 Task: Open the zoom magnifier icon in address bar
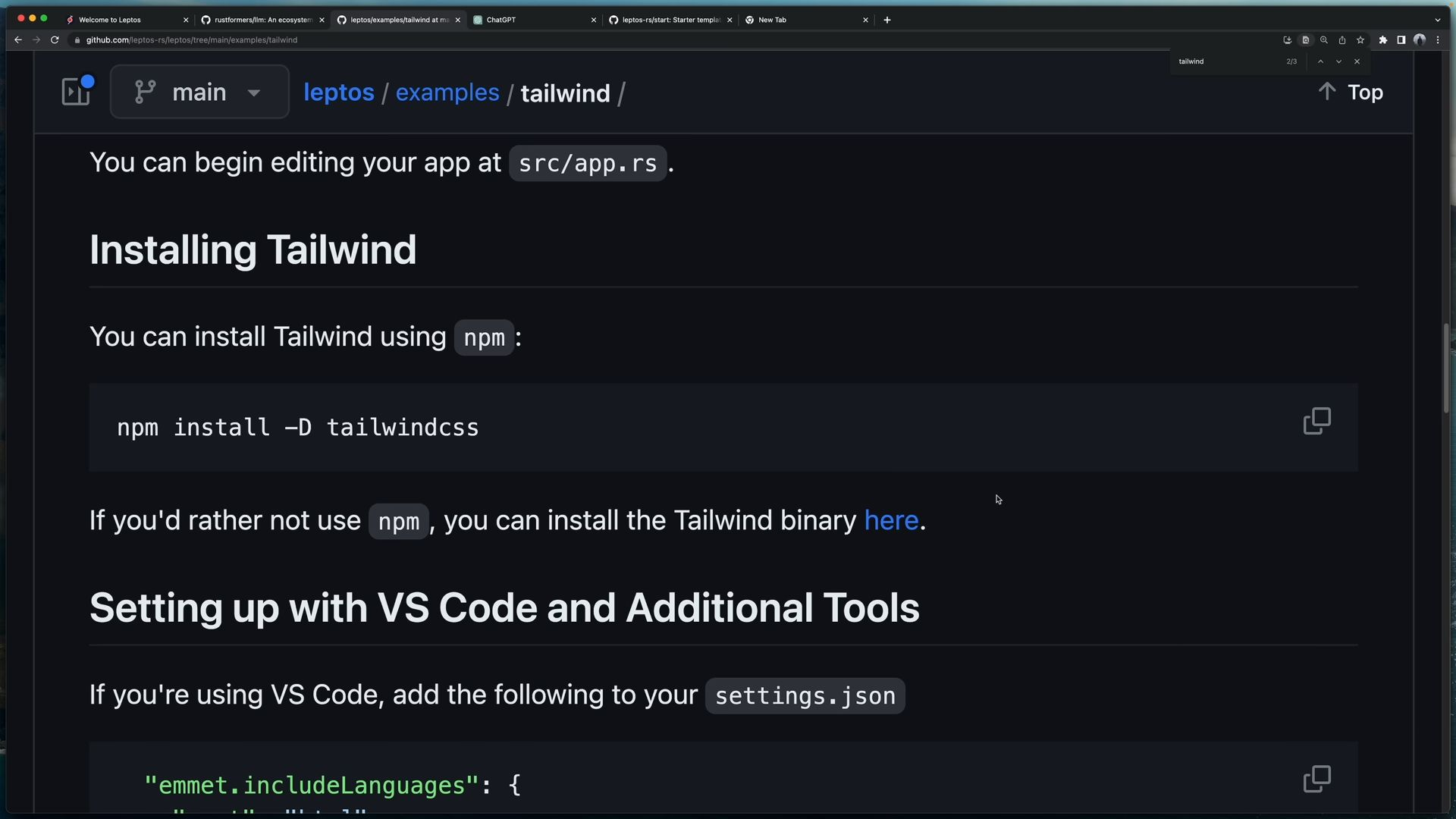pyautogui.click(x=1324, y=40)
